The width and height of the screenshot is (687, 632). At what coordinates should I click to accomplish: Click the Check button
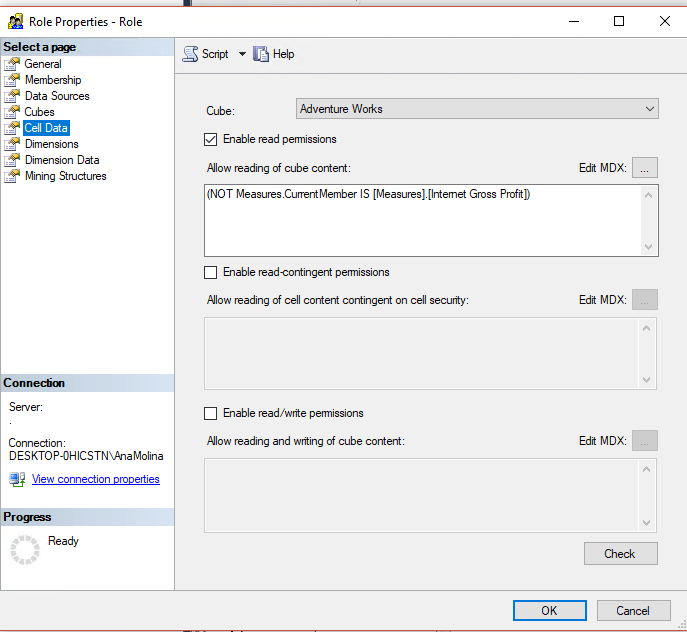click(620, 554)
